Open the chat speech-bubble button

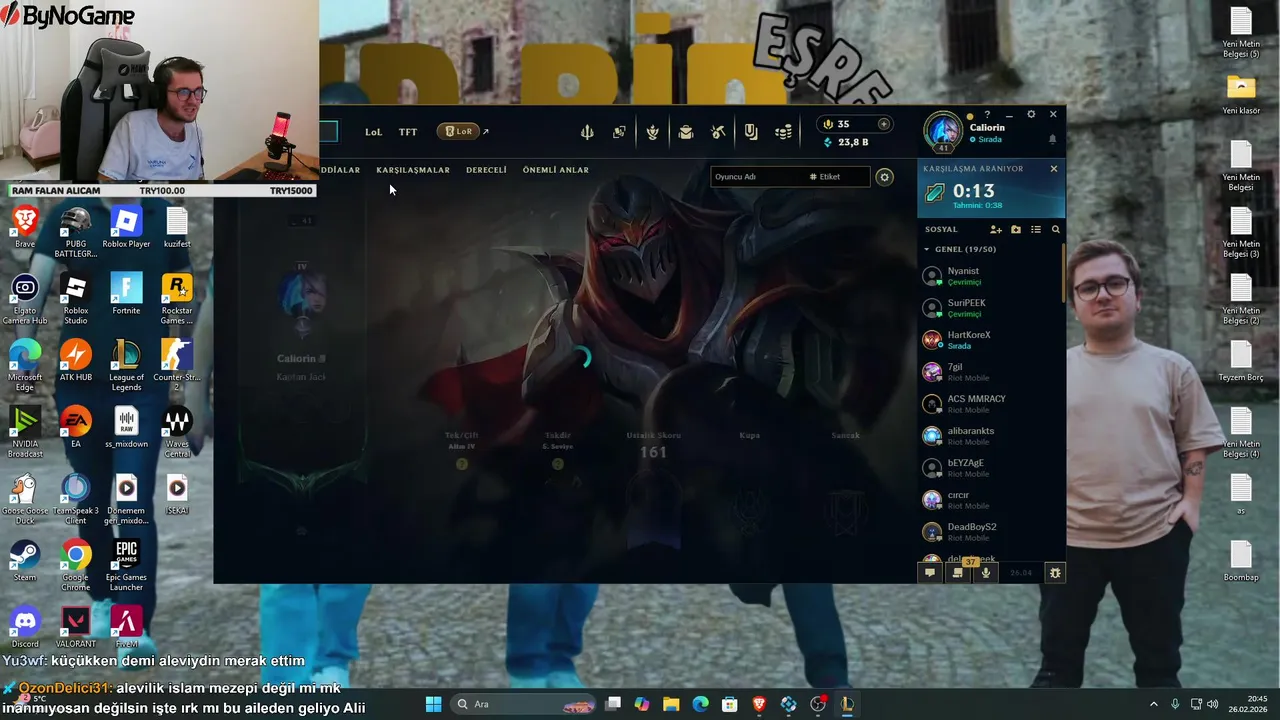pyautogui.click(x=930, y=573)
